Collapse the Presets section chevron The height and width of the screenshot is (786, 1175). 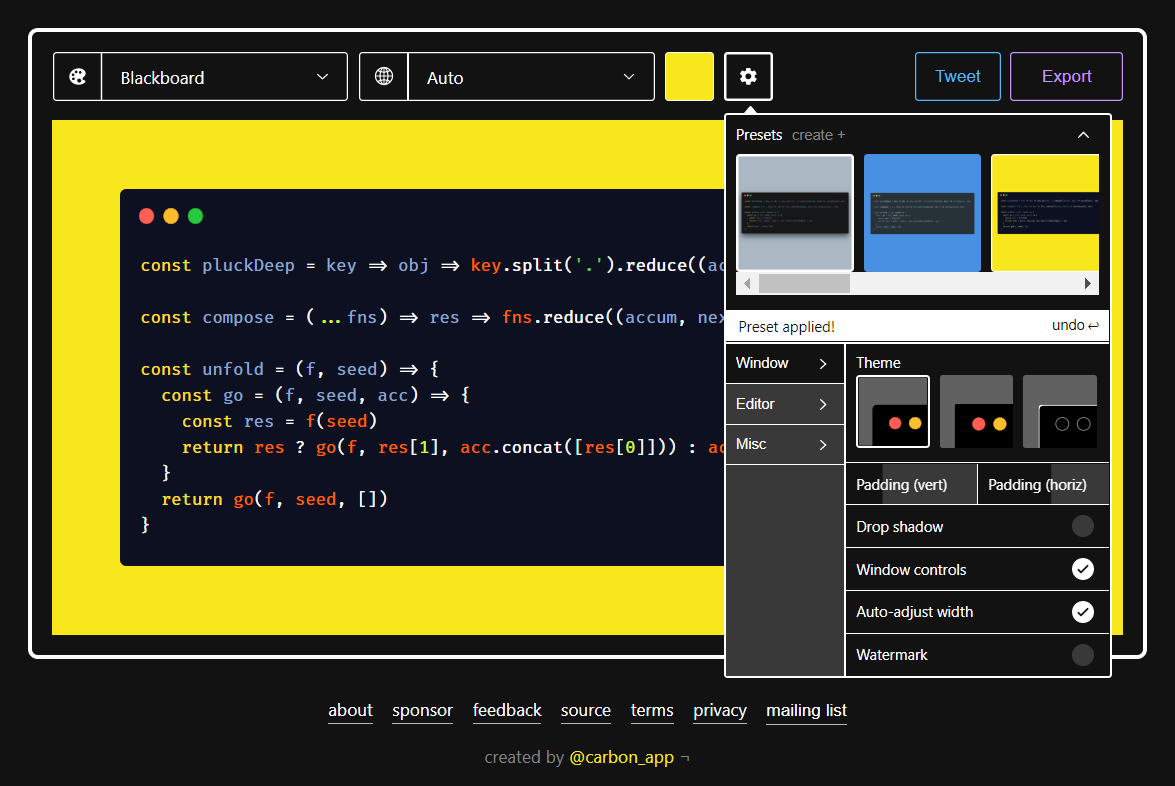click(1083, 135)
